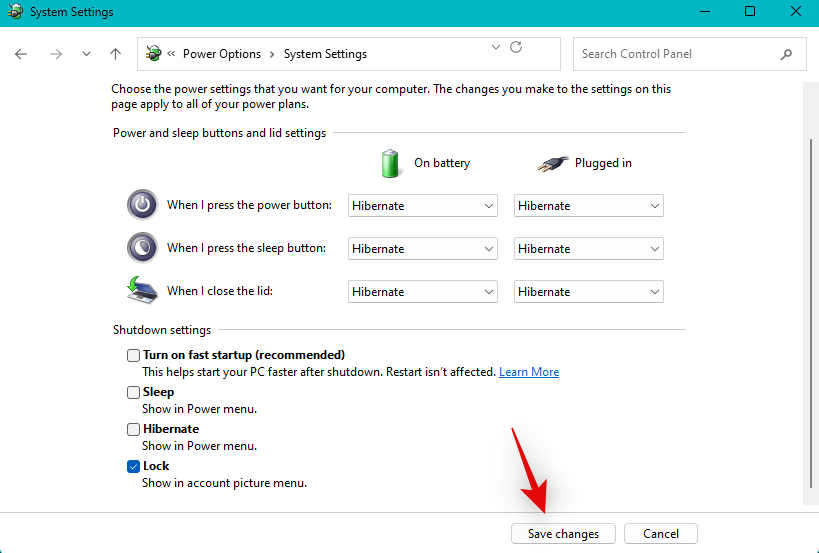Click the System Settings title bar icon
The height and width of the screenshot is (553, 819).
point(15,11)
